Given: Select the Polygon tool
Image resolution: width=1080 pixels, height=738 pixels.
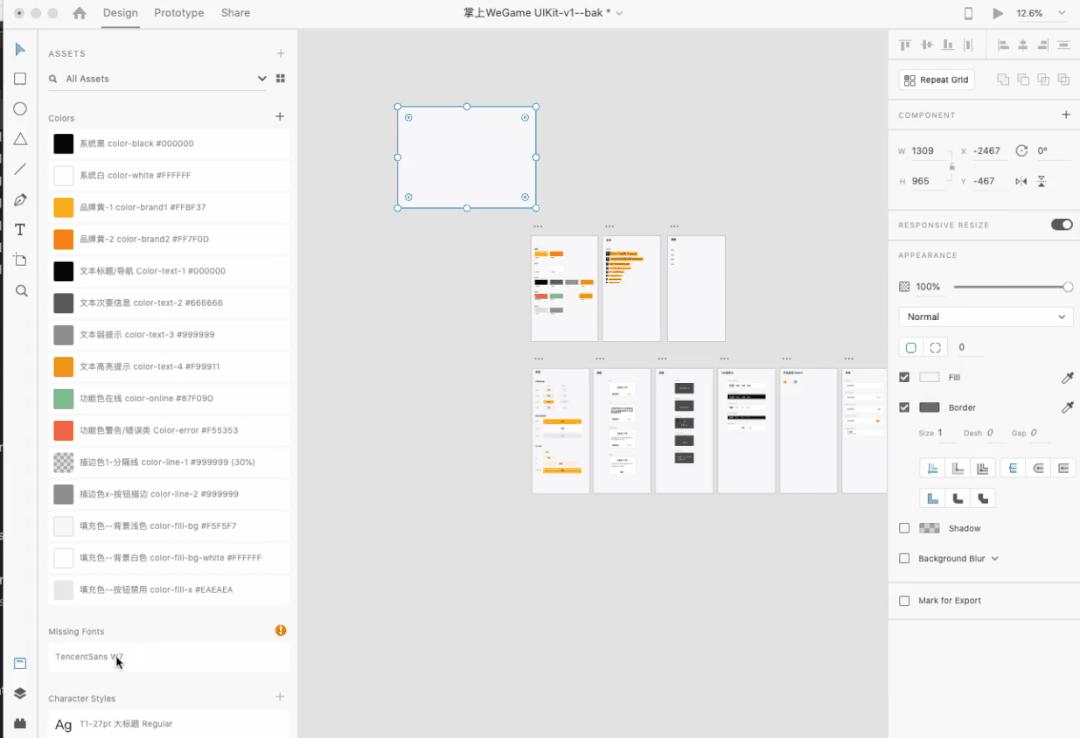Looking at the screenshot, I should [x=20, y=139].
